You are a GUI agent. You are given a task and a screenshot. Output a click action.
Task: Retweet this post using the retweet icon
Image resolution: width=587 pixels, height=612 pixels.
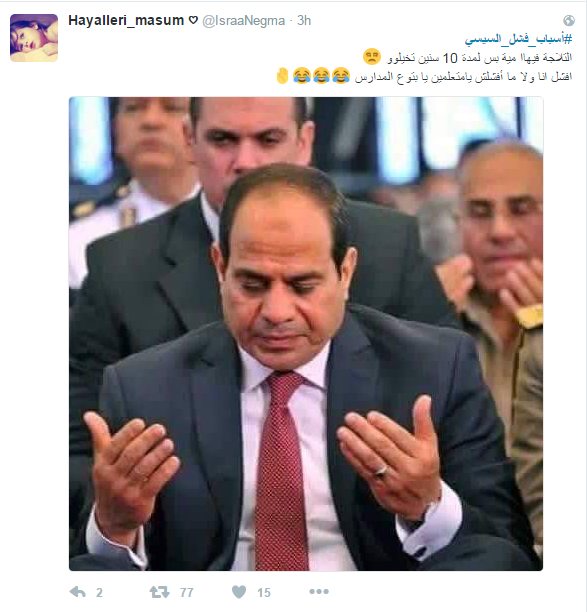(x=160, y=592)
